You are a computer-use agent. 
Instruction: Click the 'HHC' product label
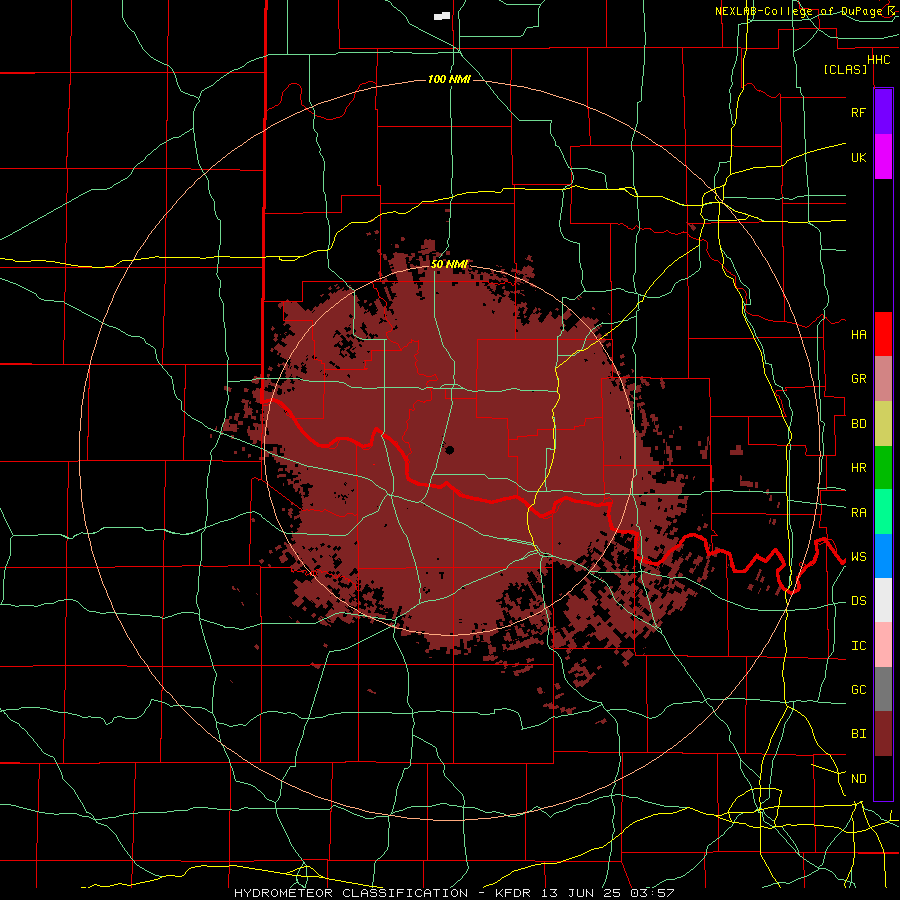pos(878,60)
